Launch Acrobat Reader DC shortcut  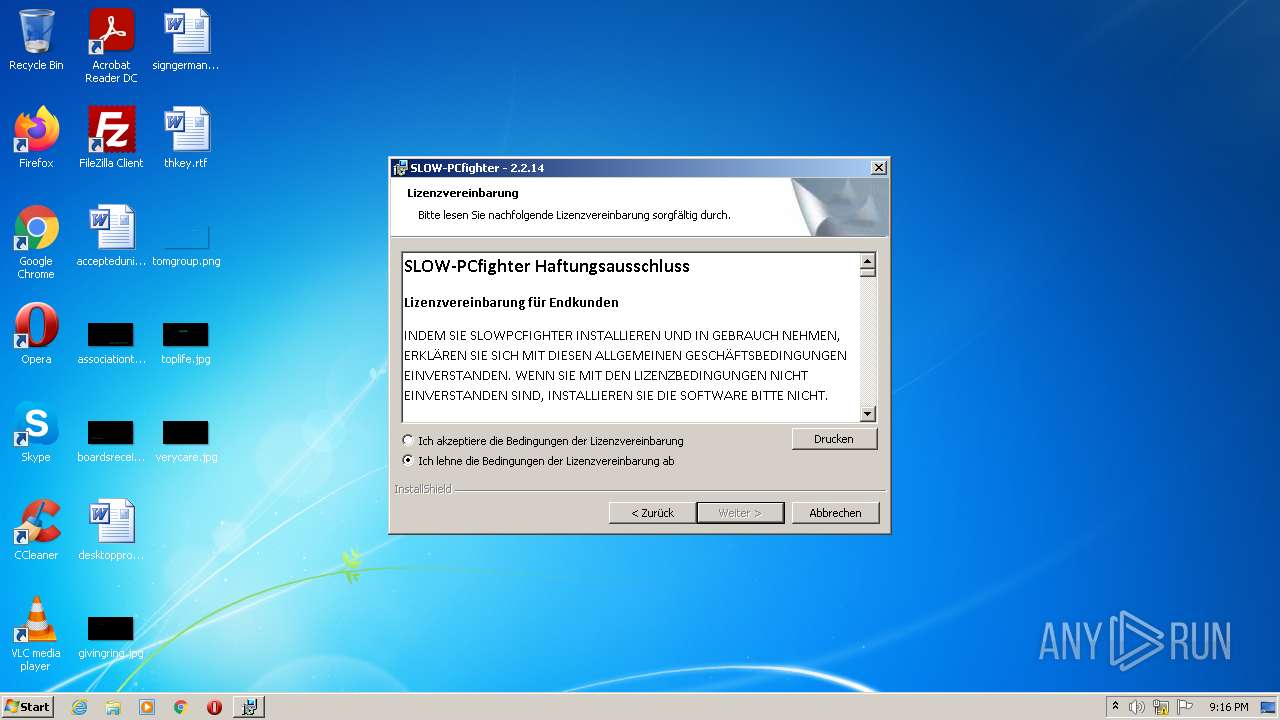[111, 46]
